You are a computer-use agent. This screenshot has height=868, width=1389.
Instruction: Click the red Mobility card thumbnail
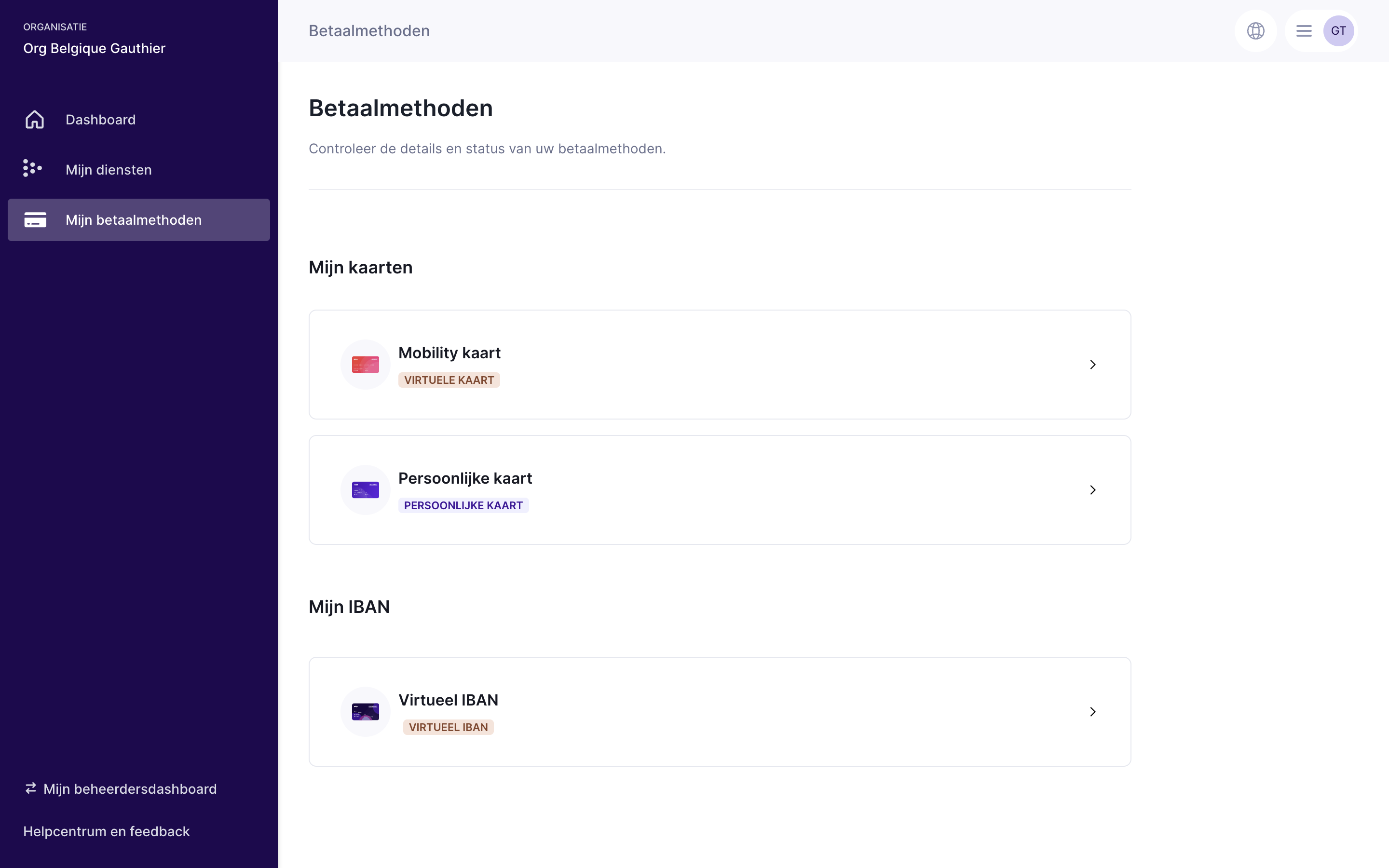[365, 365]
